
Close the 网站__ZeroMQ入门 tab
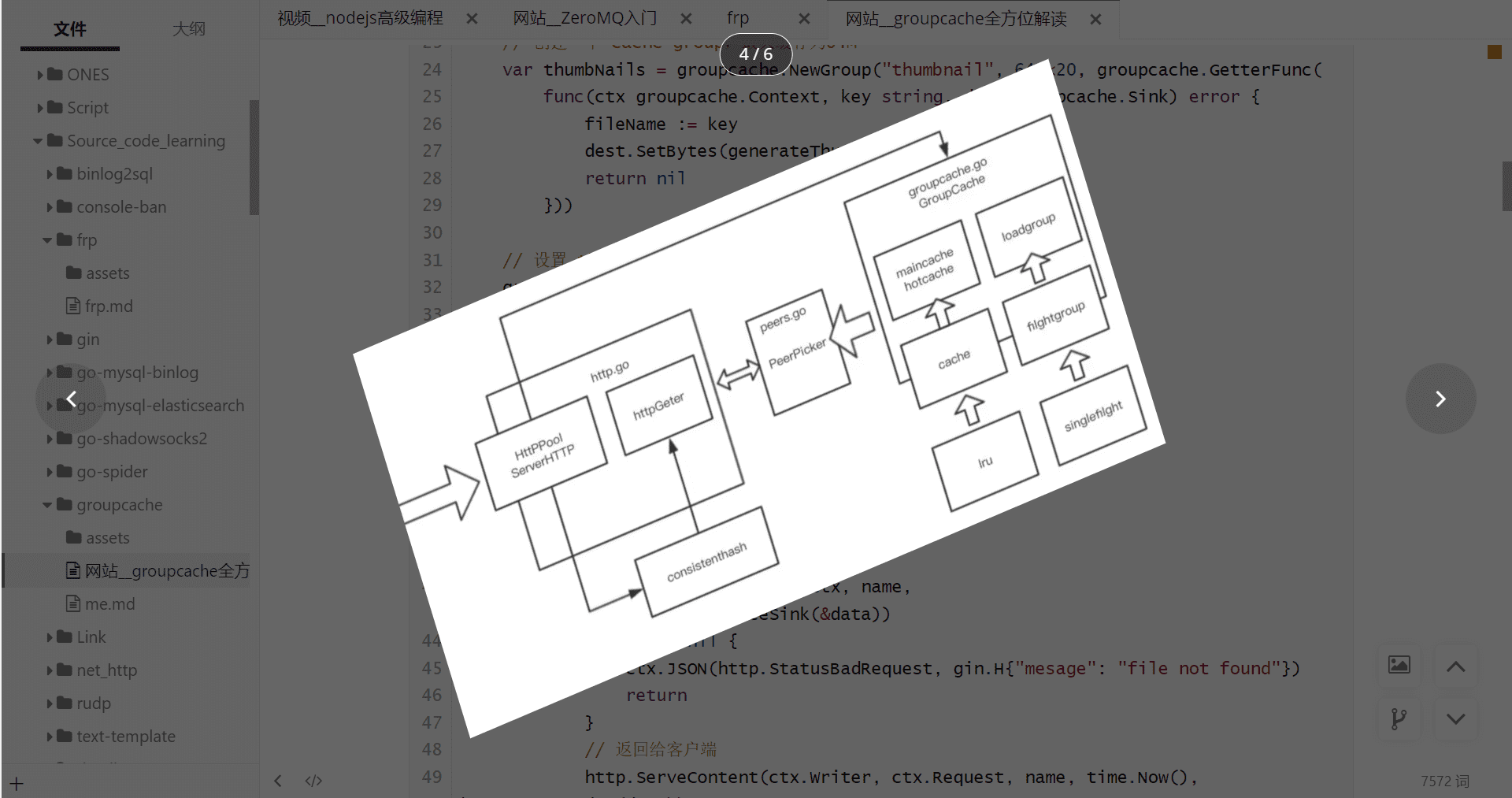686,18
